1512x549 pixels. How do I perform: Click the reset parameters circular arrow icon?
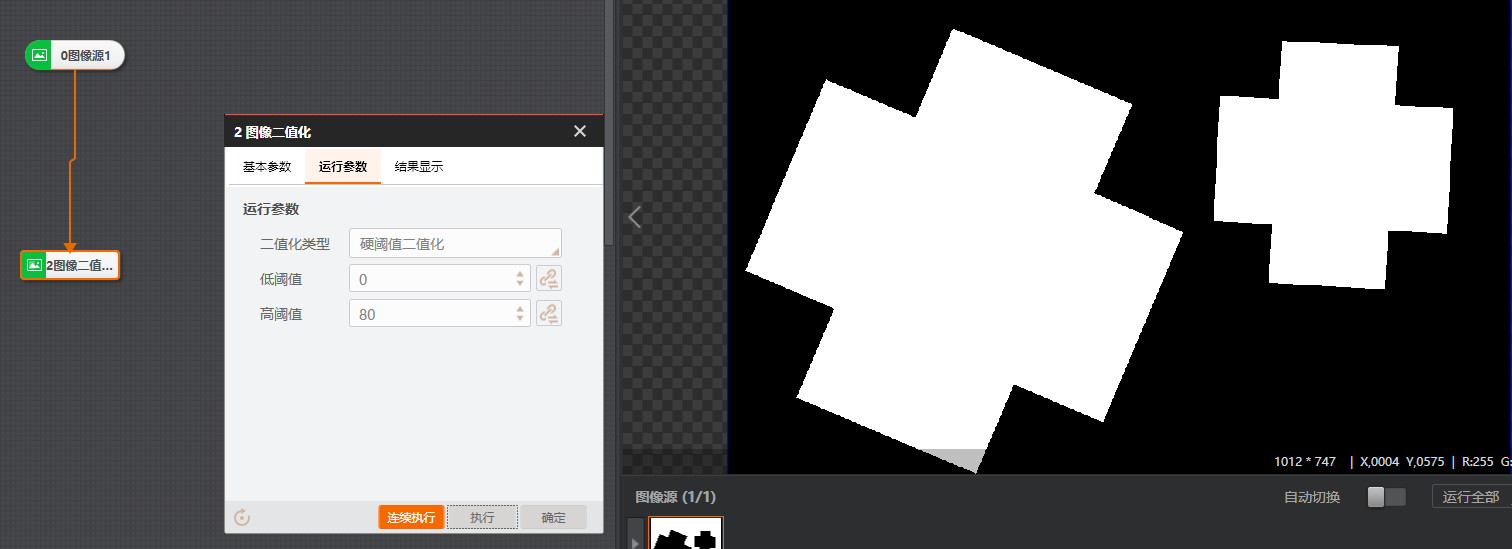(241, 517)
